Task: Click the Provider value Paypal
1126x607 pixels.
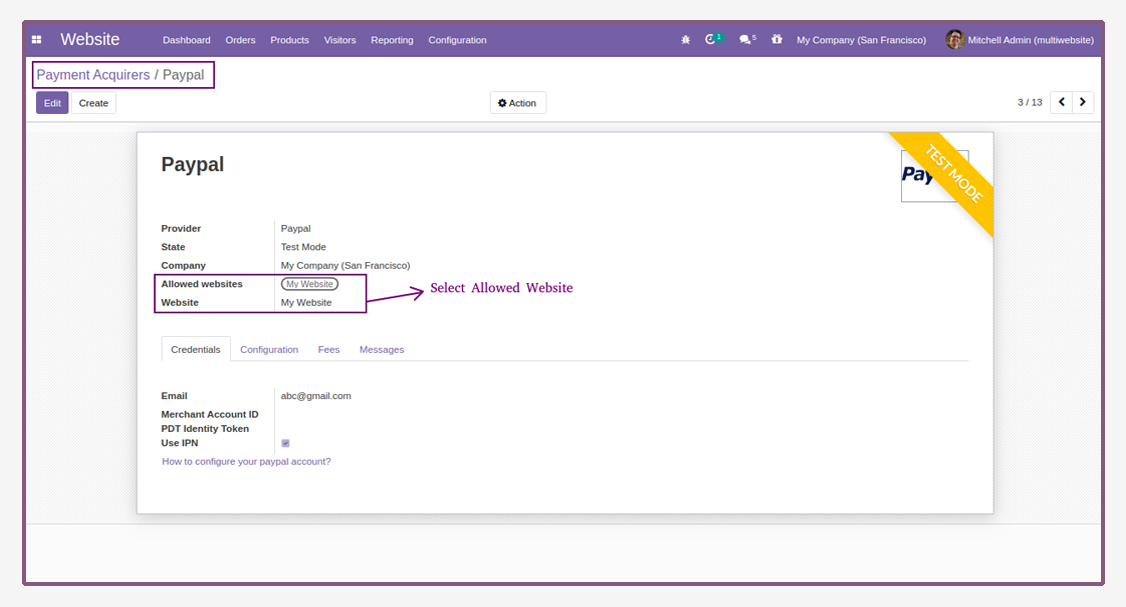Action: tap(296, 228)
